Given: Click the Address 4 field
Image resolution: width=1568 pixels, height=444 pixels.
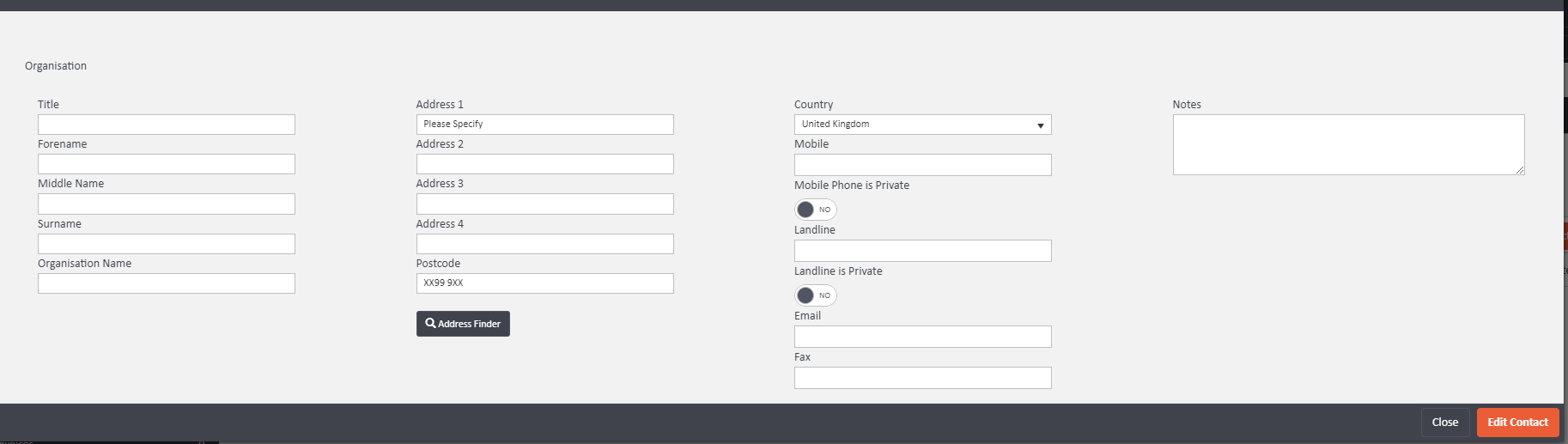Looking at the screenshot, I should click(x=544, y=244).
